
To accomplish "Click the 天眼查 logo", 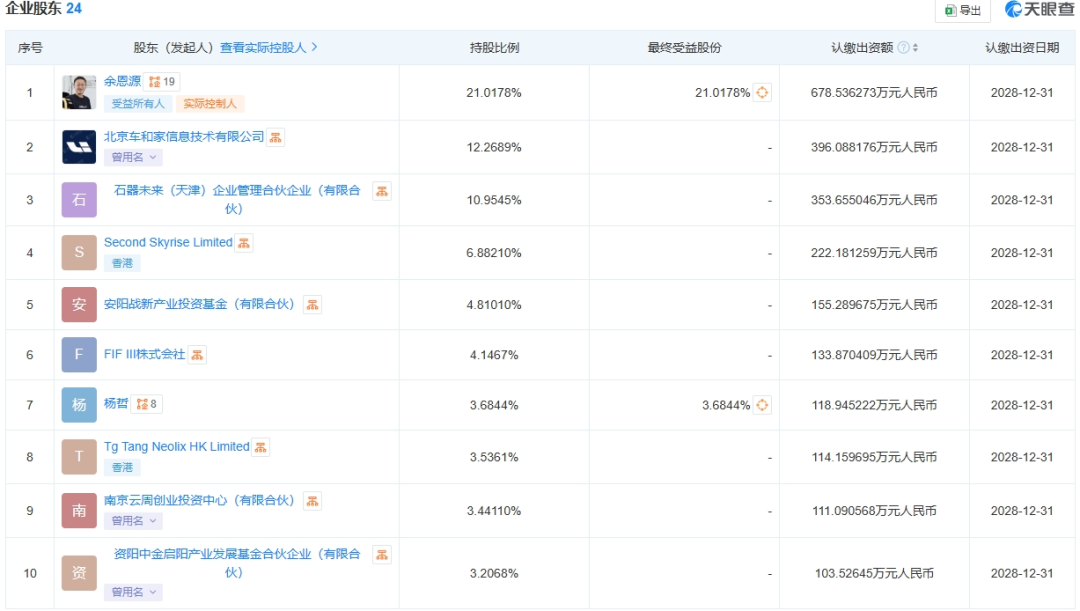I will click(x=1039, y=10).
